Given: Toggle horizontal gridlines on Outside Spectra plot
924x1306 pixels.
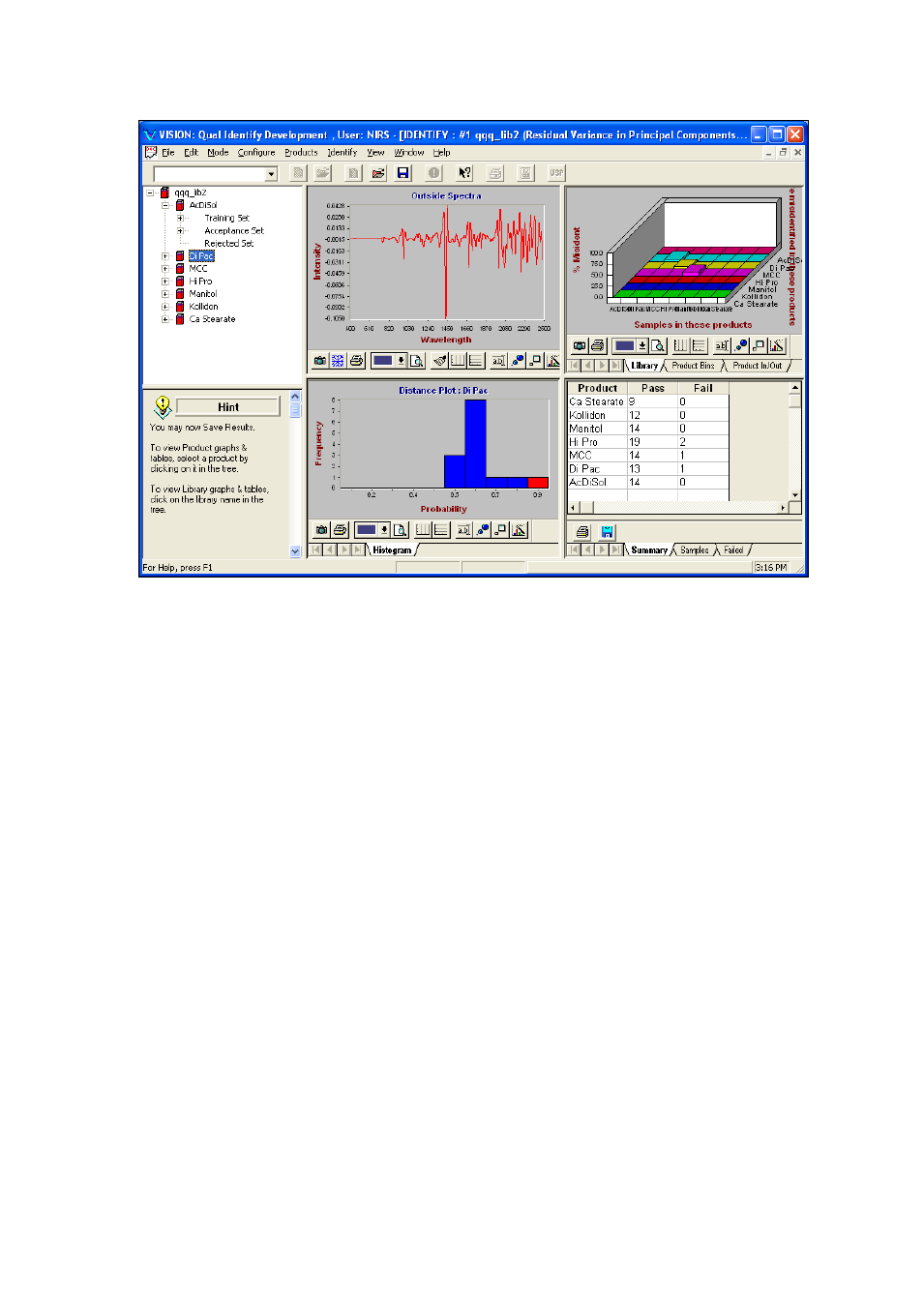Looking at the screenshot, I should point(475,361).
